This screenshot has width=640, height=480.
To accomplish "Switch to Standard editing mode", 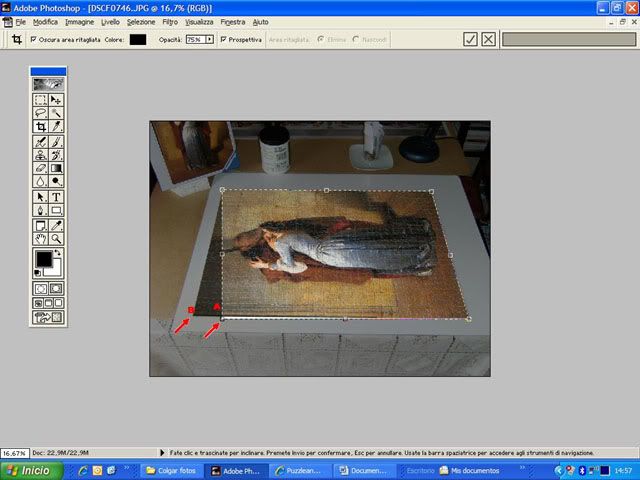I will 40,289.
